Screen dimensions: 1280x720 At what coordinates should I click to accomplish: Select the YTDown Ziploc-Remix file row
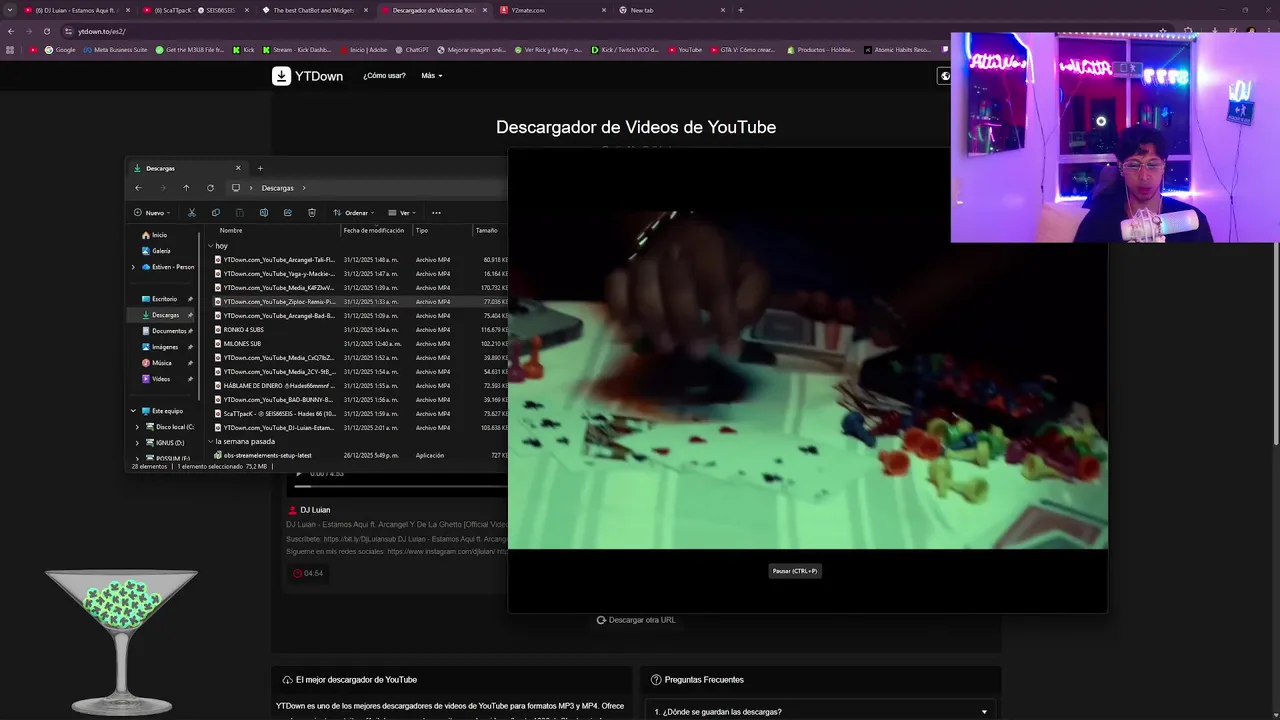pyautogui.click(x=360, y=302)
